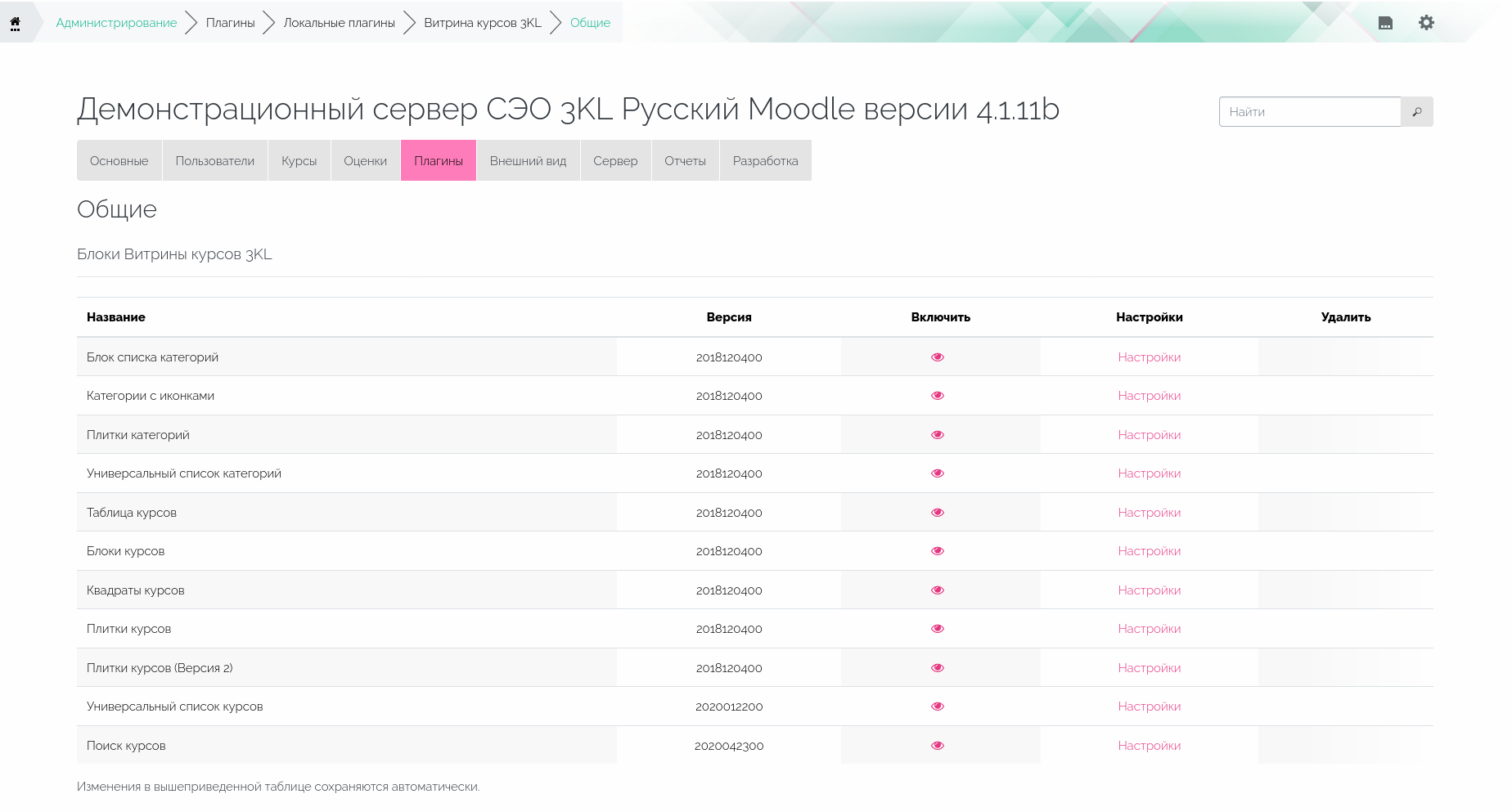Open the Курсы tab
Image resolution: width=1512 pixels, height=812 pixels.
(299, 160)
